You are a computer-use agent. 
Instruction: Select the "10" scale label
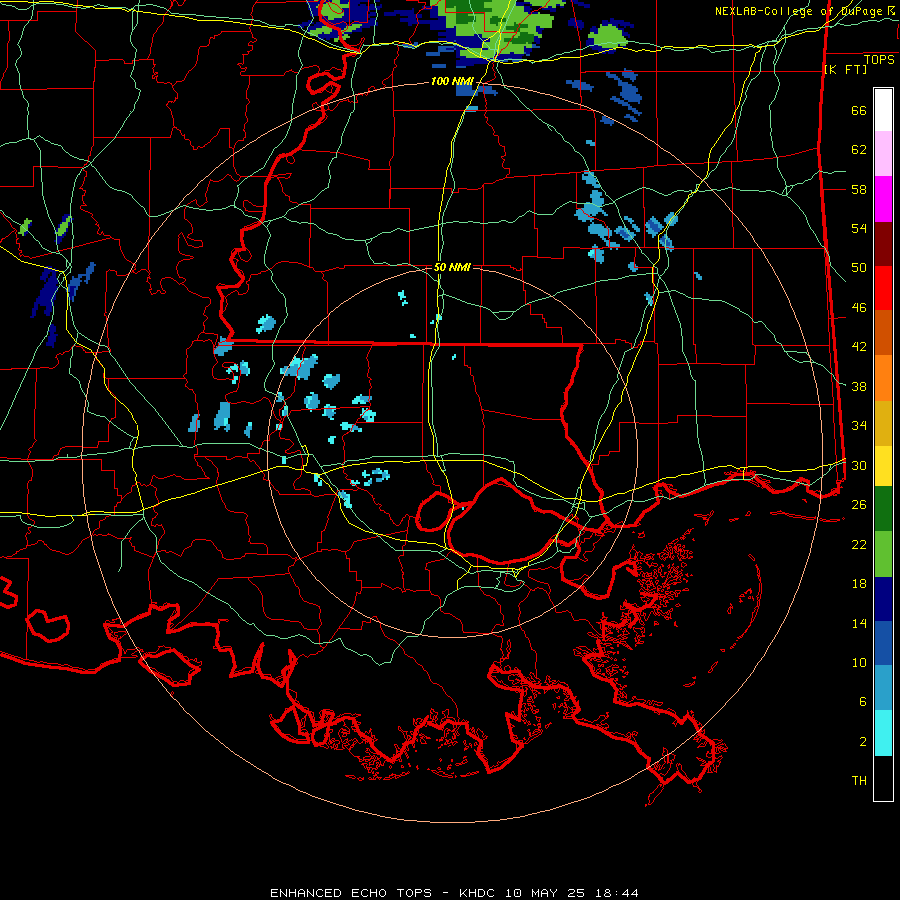tap(859, 662)
